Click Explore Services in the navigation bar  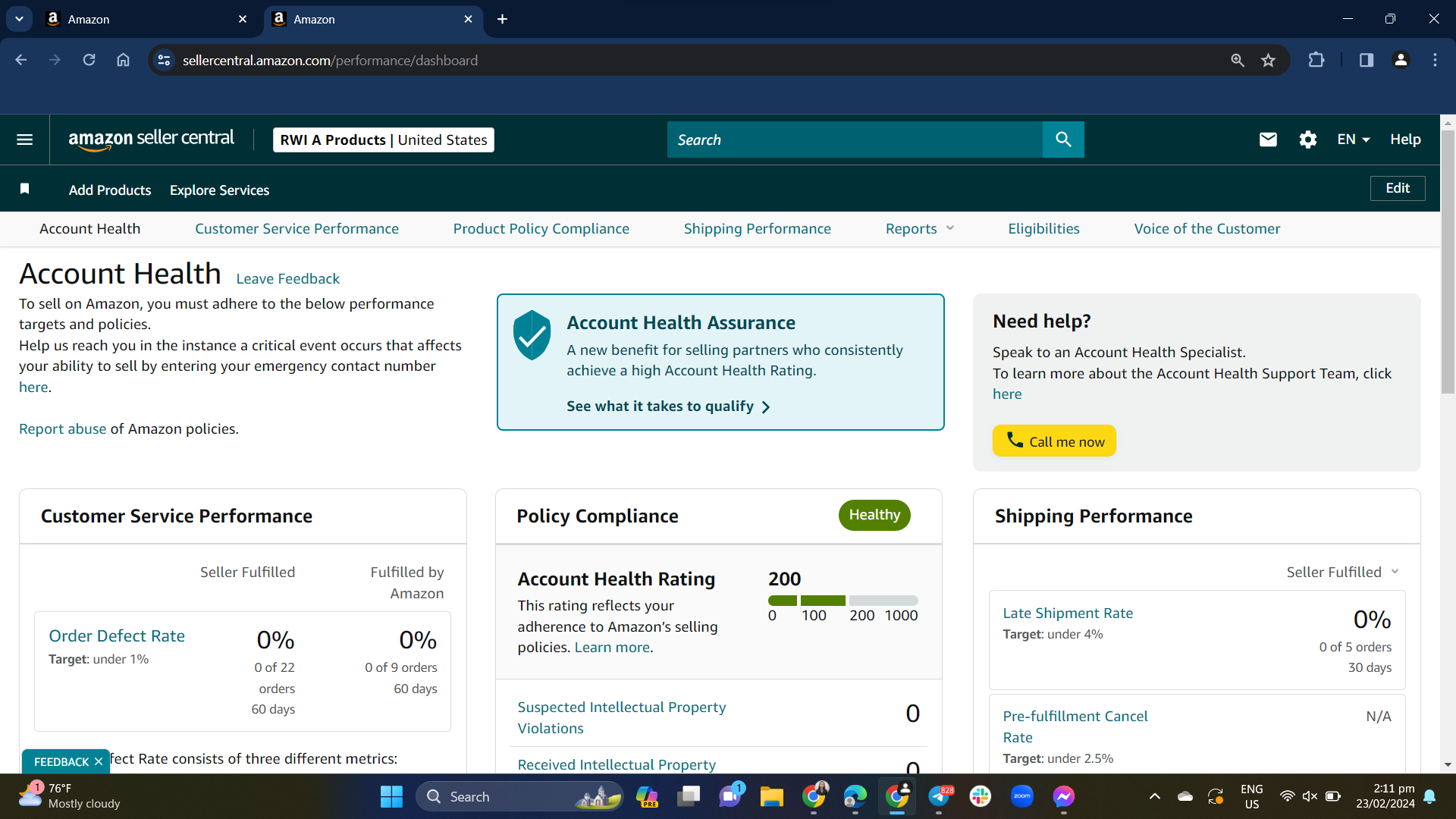(219, 190)
